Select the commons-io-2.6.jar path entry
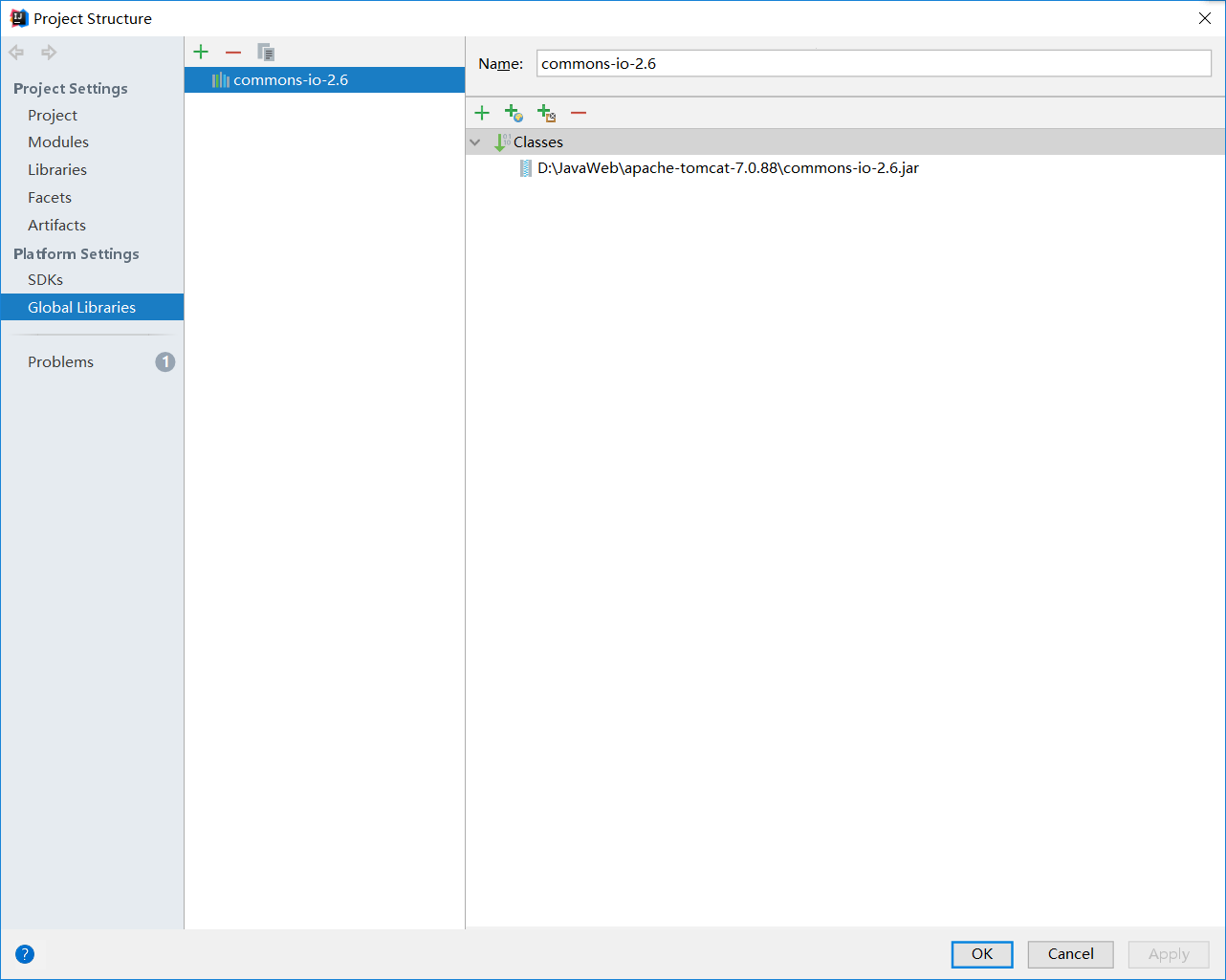 click(728, 168)
